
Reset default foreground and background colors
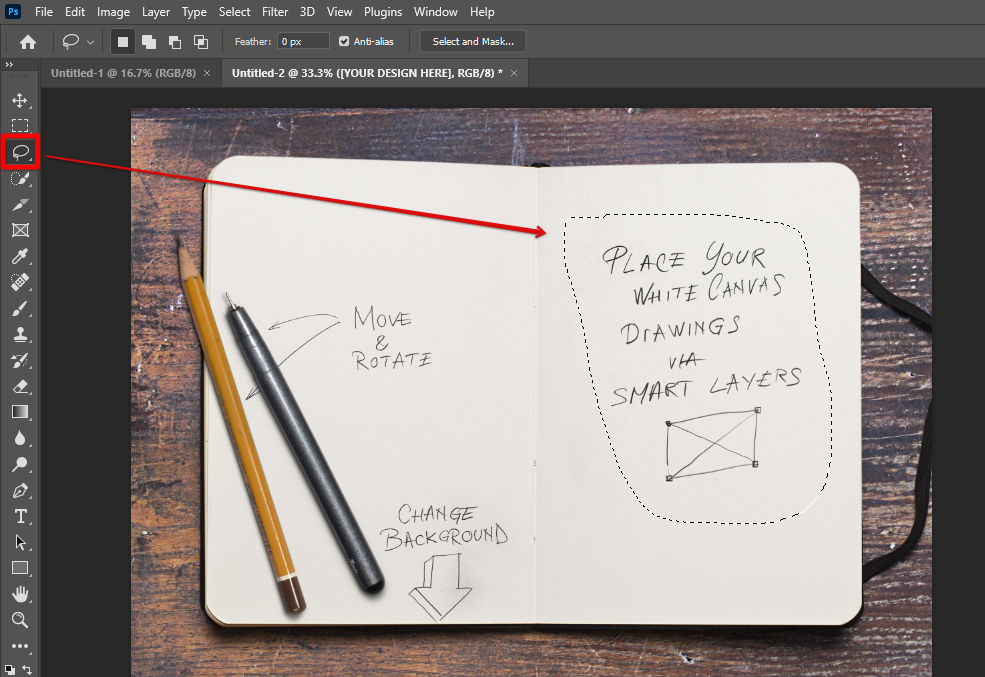tap(10, 669)
